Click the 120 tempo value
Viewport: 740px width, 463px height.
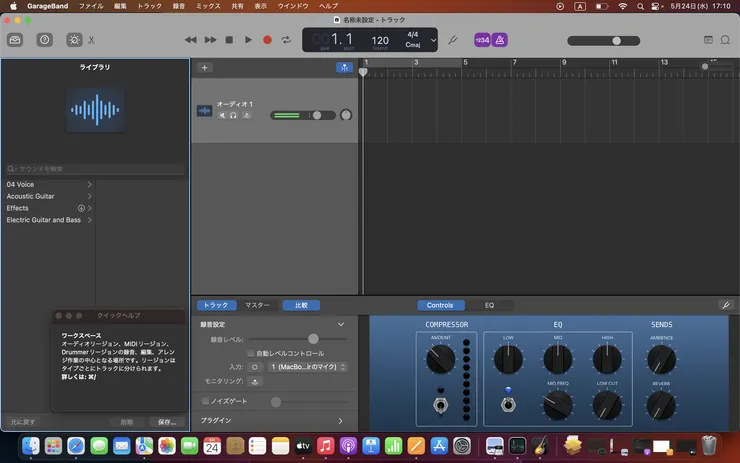pyautogui.click(x=380, y=41)
